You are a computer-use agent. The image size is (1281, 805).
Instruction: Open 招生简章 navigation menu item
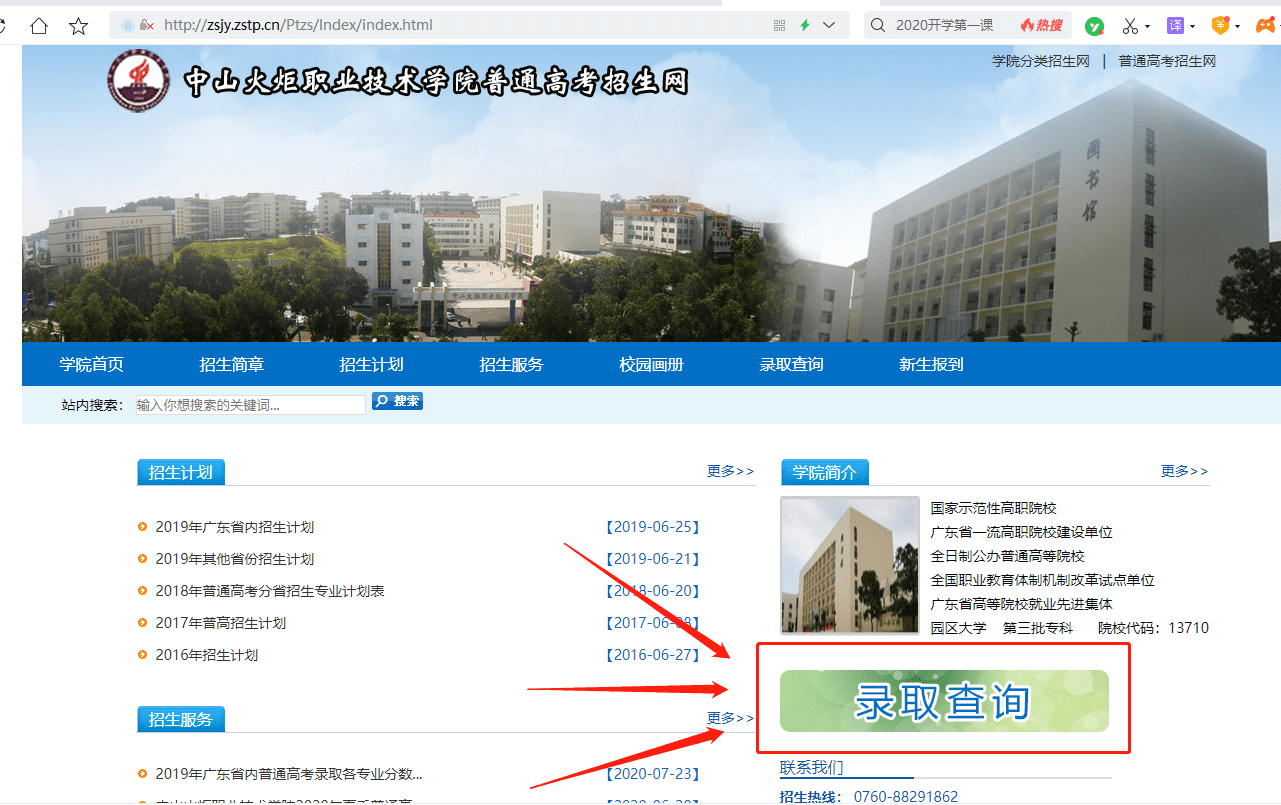point(232,364)
